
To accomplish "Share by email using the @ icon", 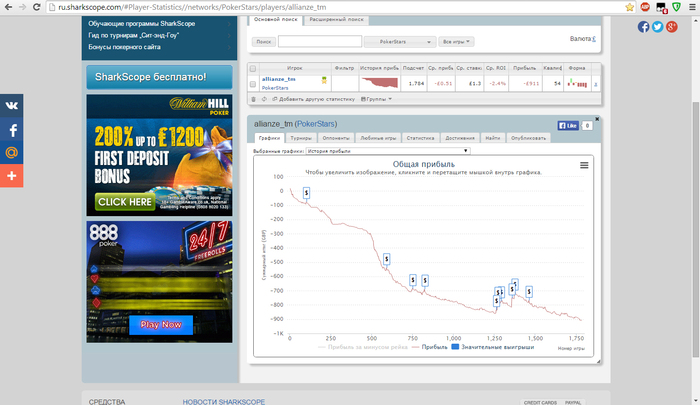I will (12, 153).
